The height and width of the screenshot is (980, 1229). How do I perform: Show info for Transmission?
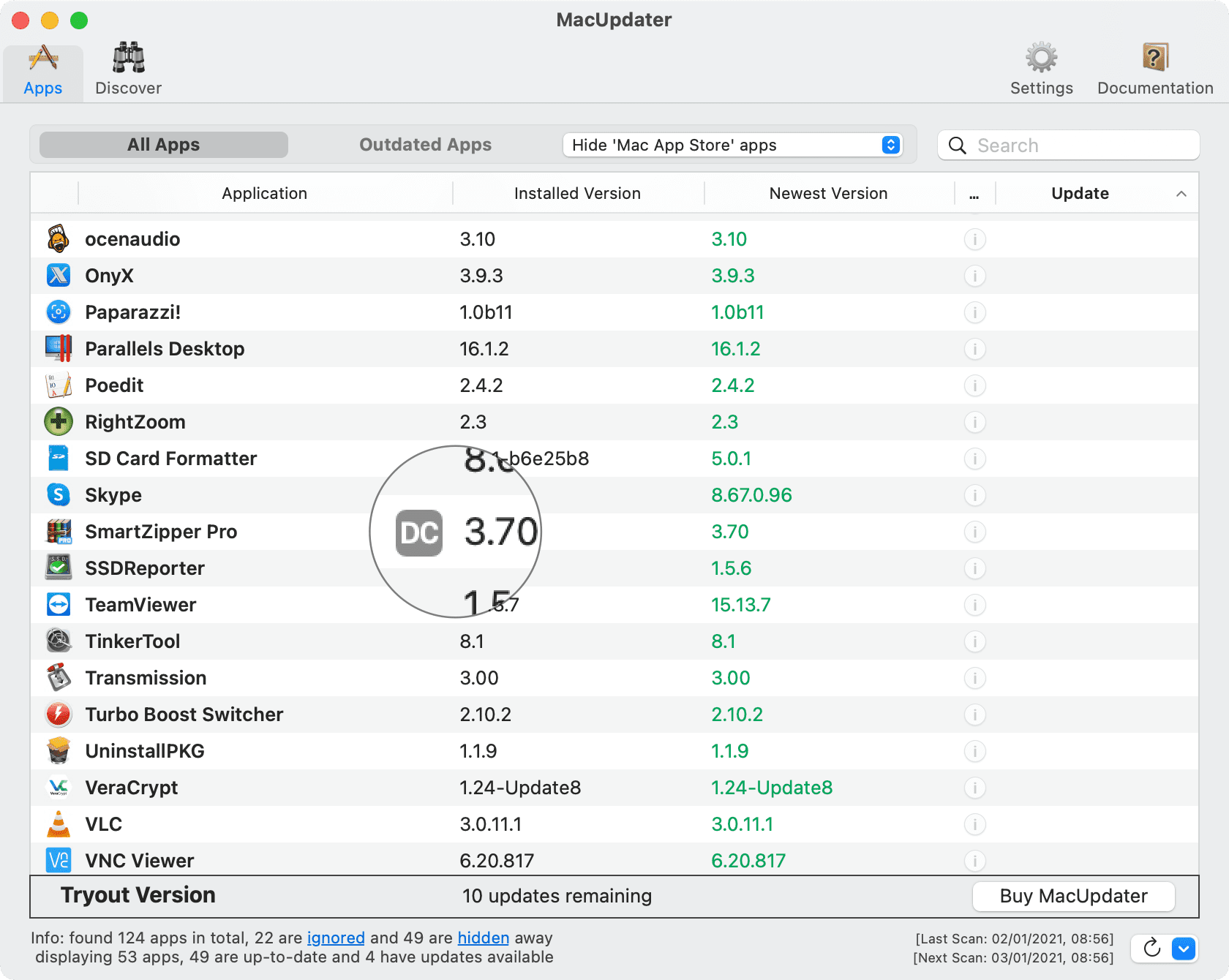click(x=975, y=678)
